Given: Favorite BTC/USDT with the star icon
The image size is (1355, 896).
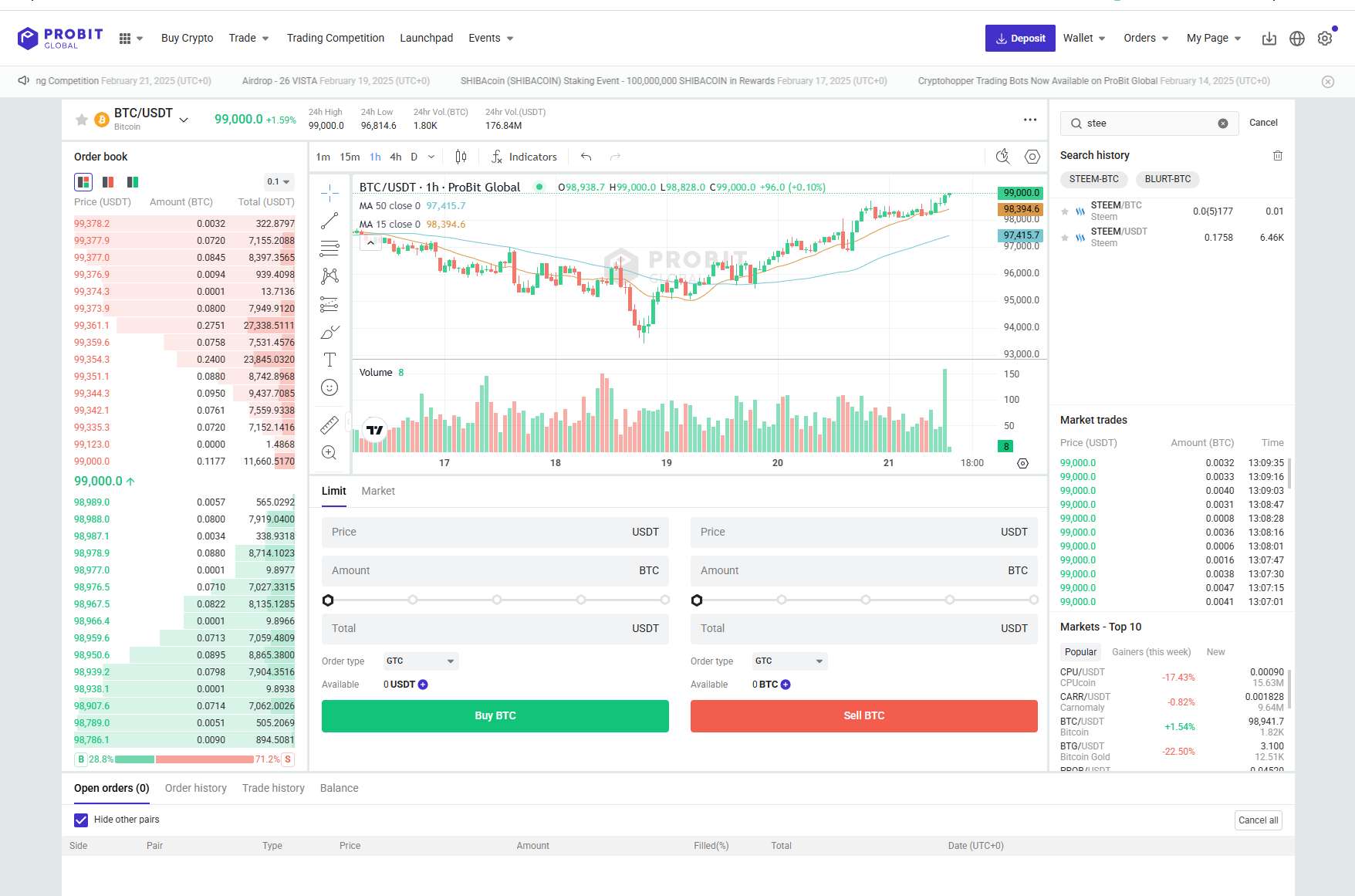Looking at the screenshot, I should tap(81, 120).
